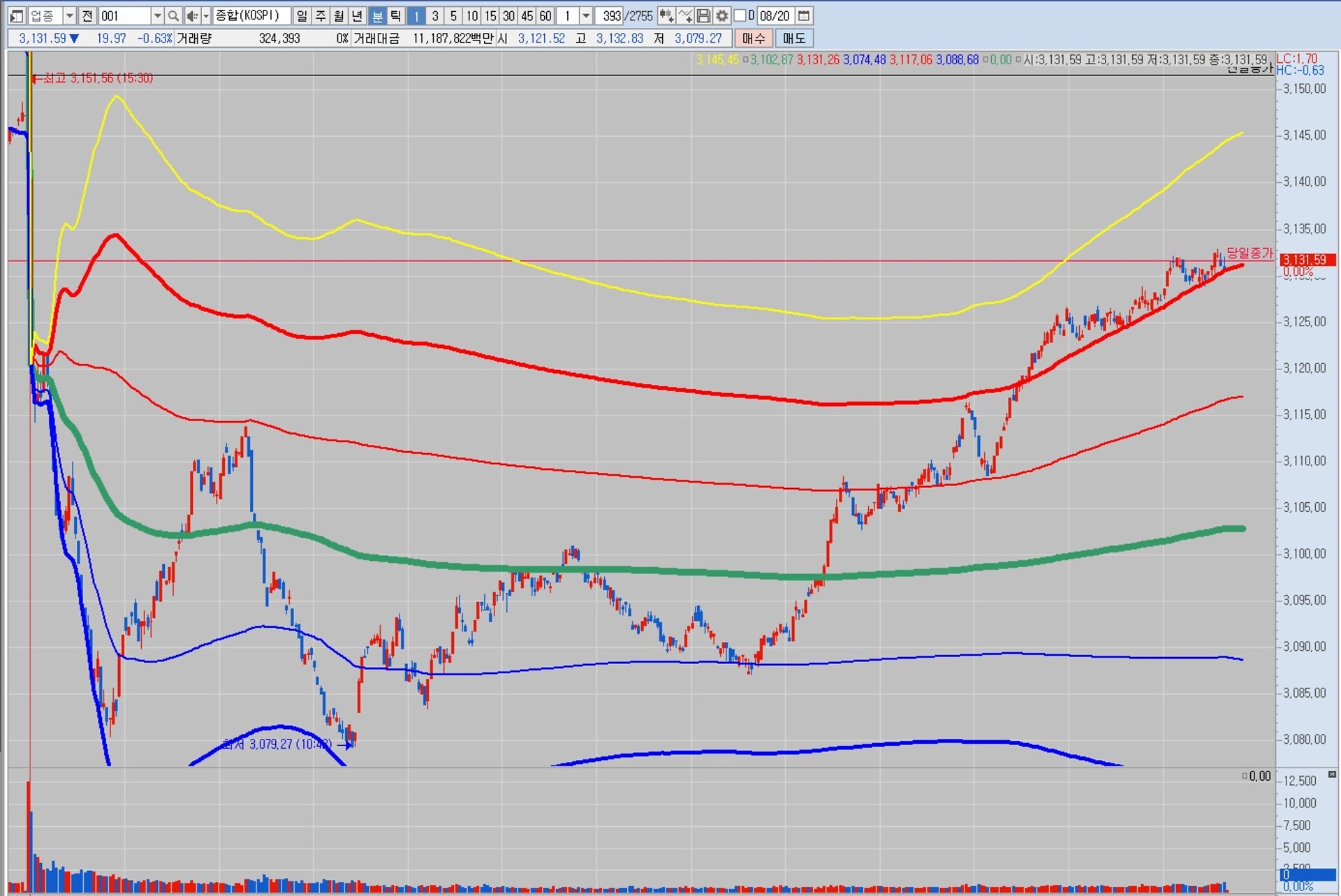This screenshot has width=1341, height=896.
Task: Expand the interval value dropdown arrow
Action: coord(586,15)
